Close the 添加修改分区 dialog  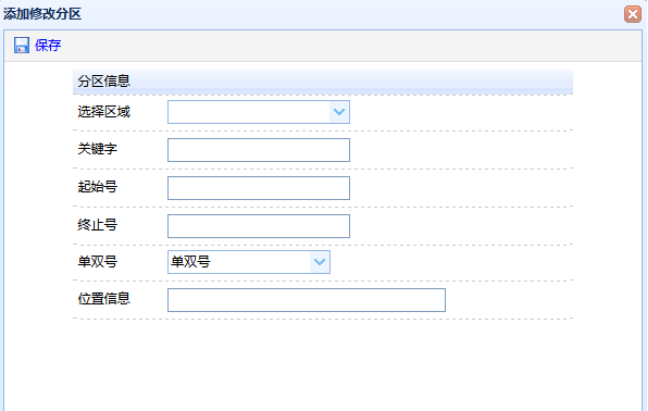click(632, 14)
